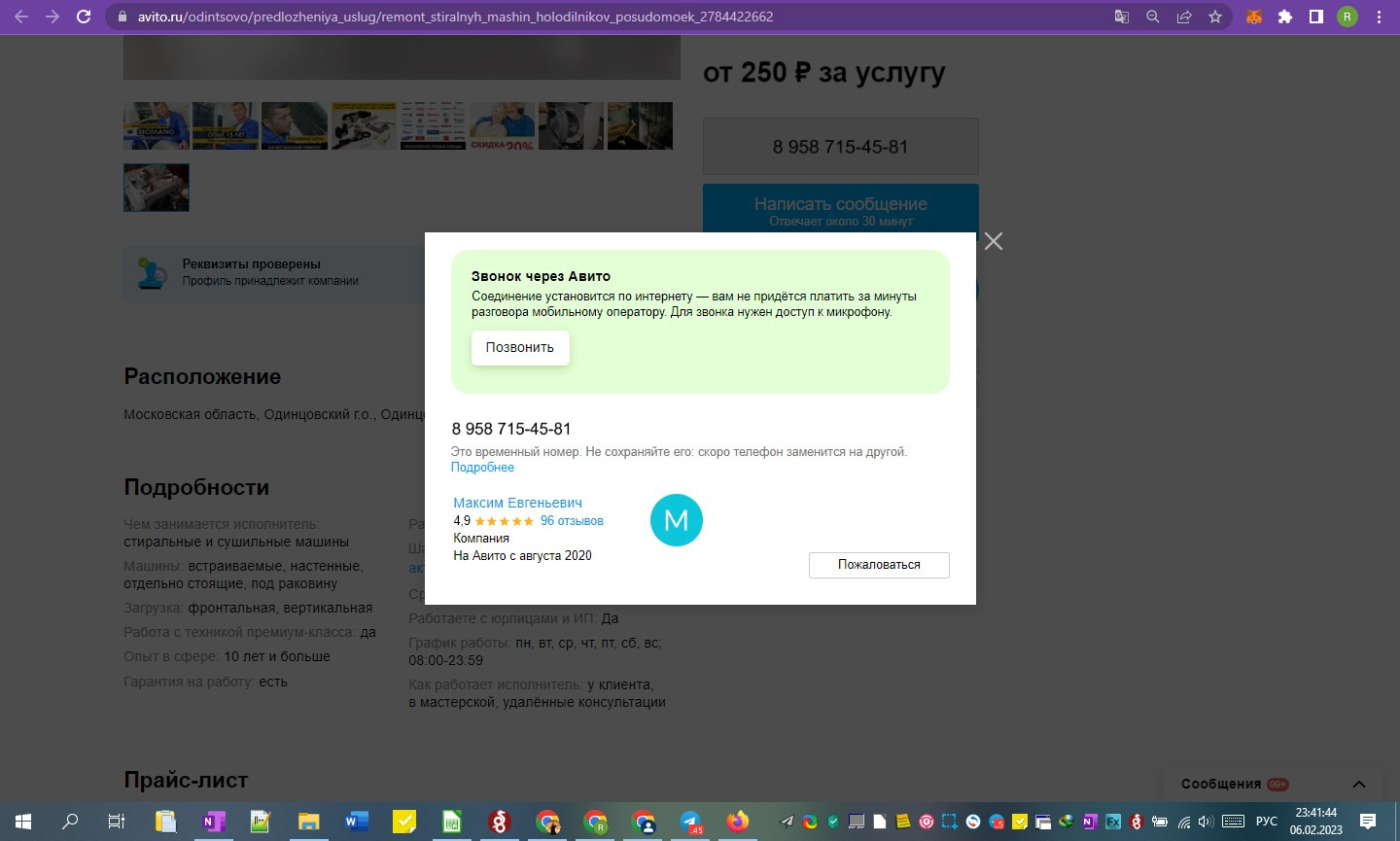Go back to previous page
1400x841 pixels.
click(x=21, y=17)
